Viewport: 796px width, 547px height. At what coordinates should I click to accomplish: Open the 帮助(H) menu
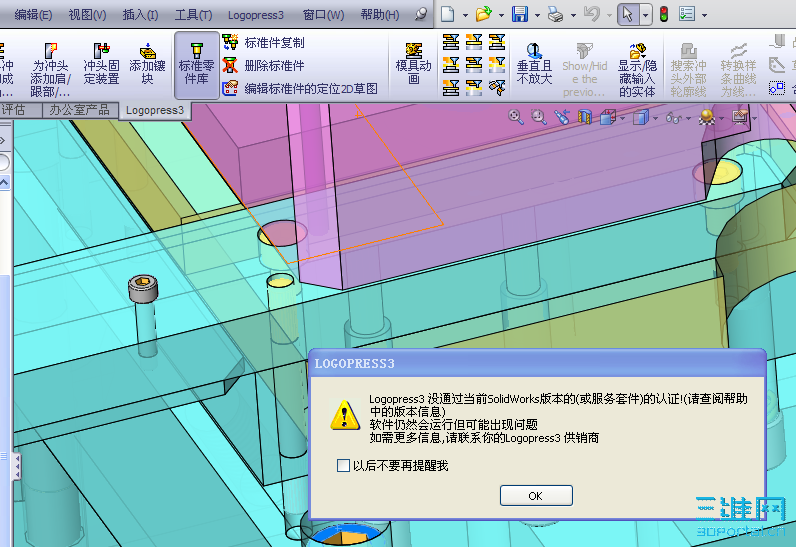click(380, 15)
